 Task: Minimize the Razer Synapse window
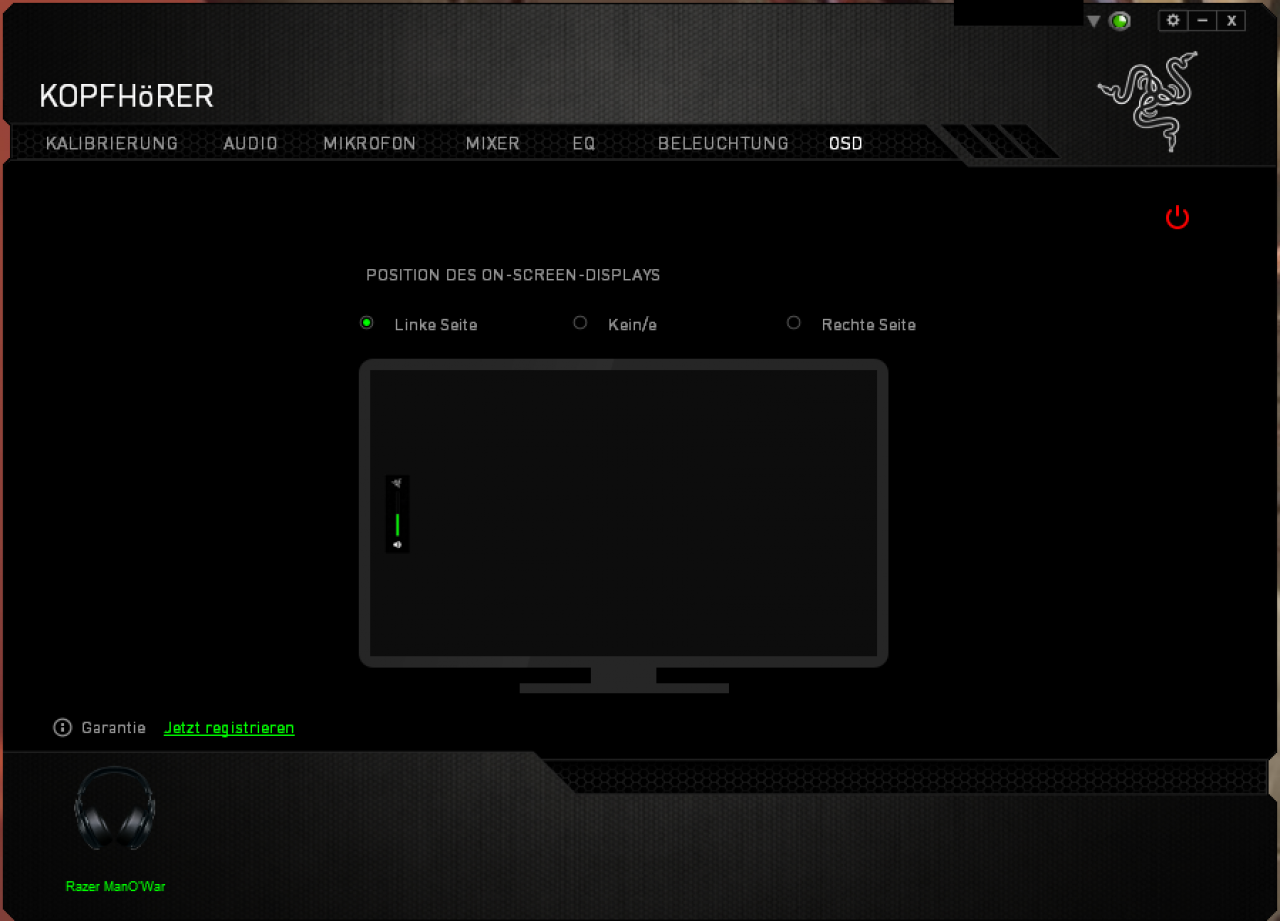(x=1202, y=20)
